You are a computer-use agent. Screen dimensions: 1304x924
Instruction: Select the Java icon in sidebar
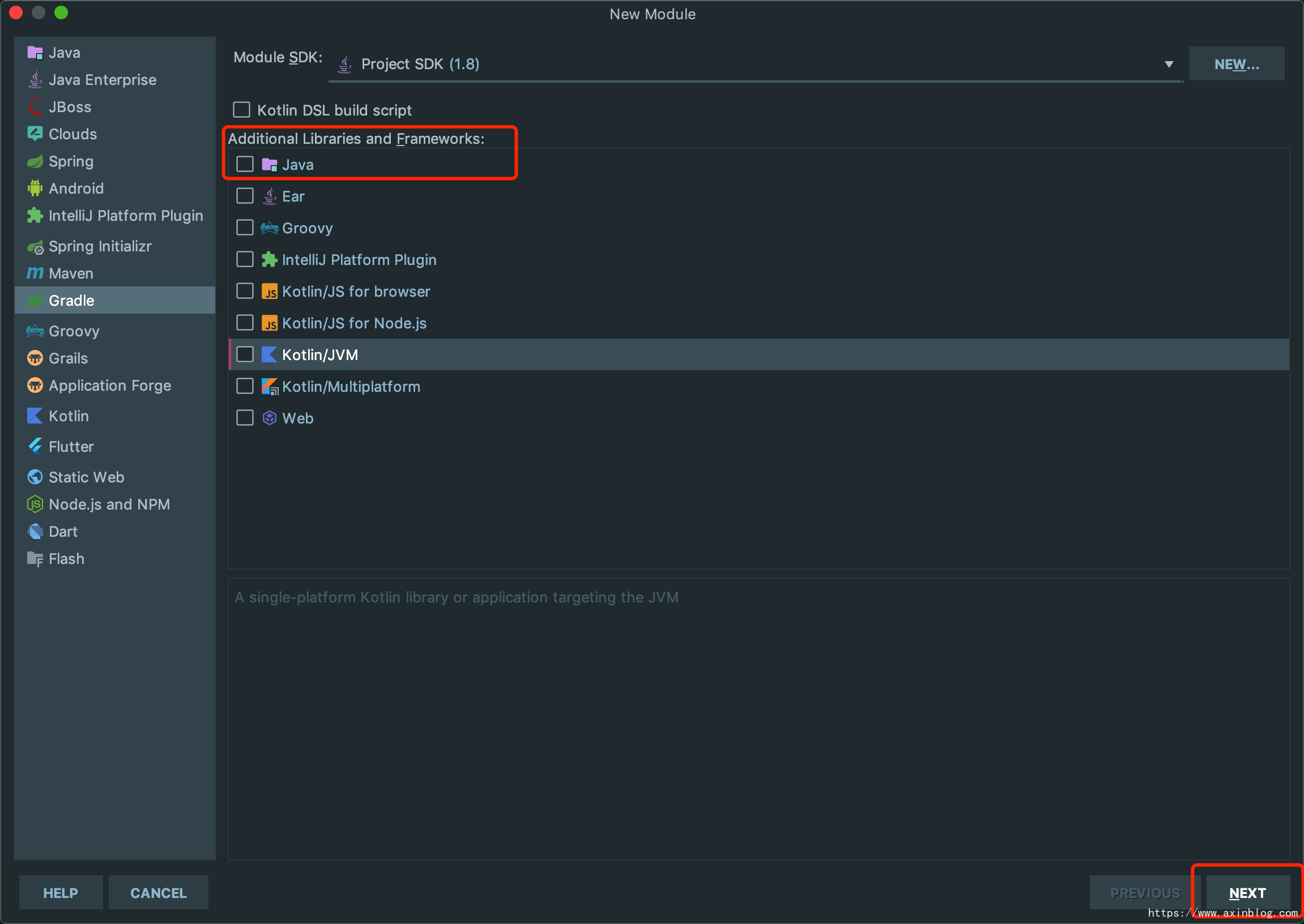[35, 53]
